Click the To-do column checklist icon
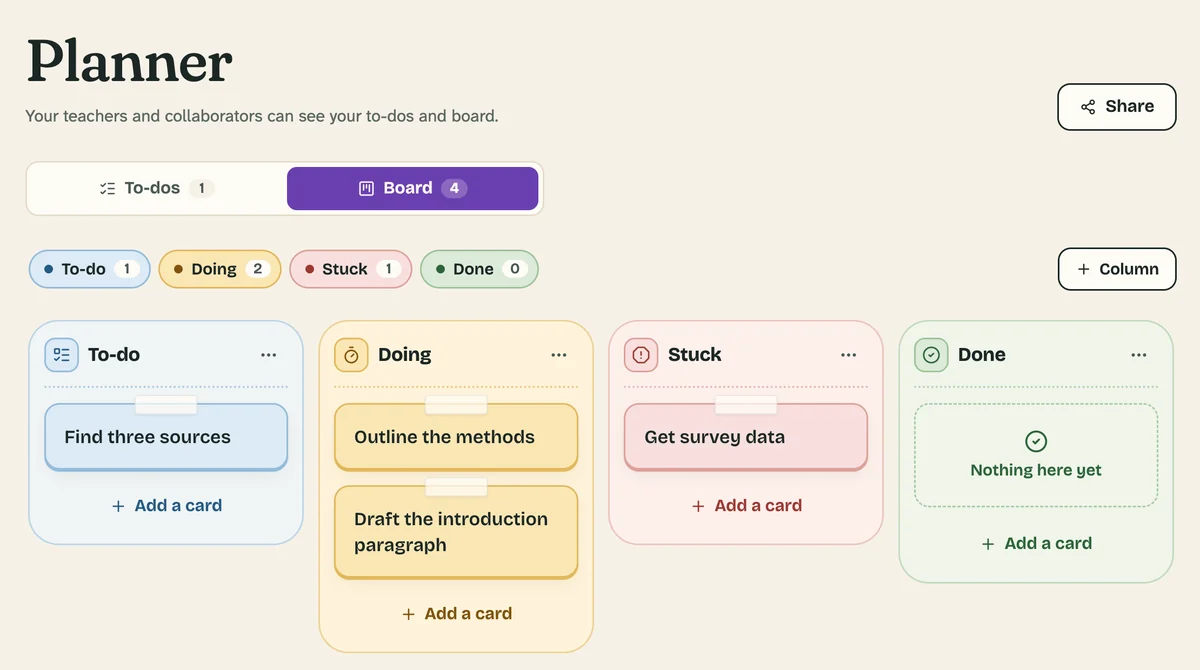1200x670 pixels. tap(61, 355)
